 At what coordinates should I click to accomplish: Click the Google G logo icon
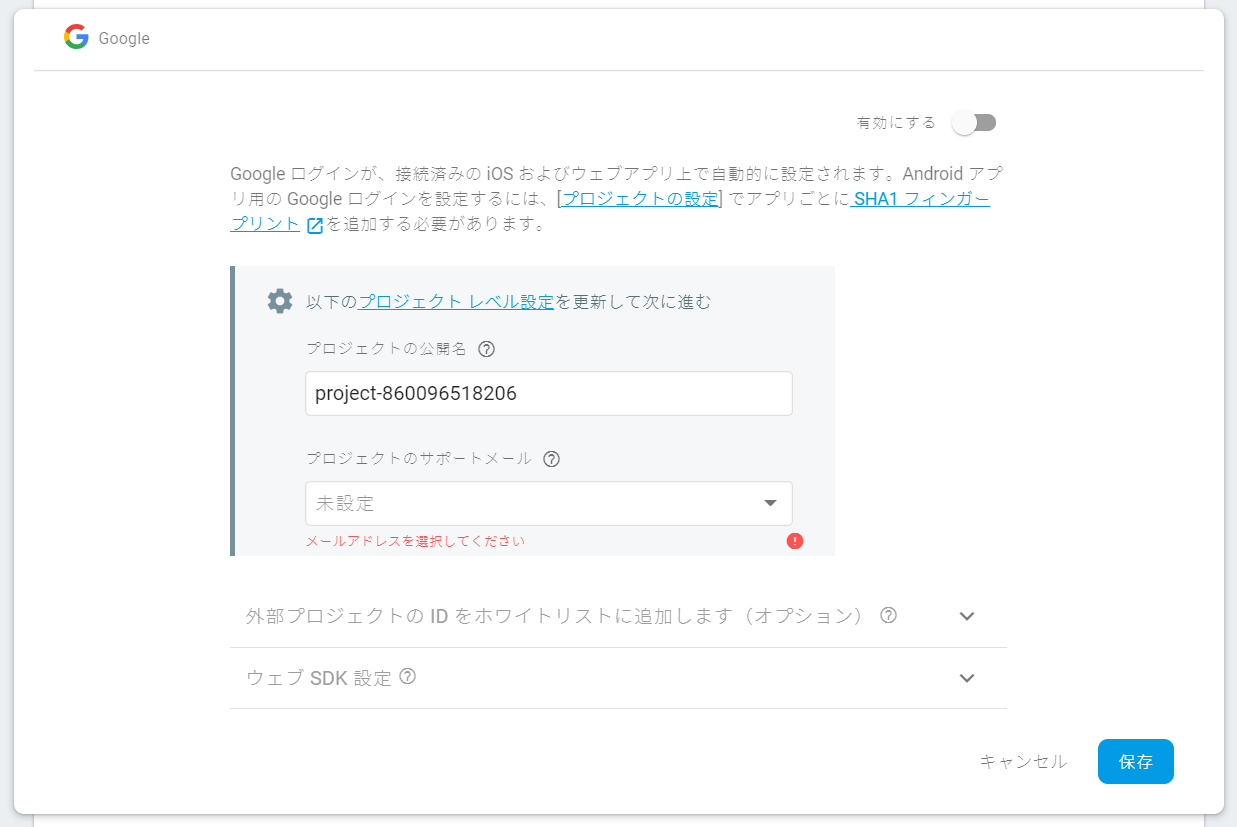click(75, 38)
